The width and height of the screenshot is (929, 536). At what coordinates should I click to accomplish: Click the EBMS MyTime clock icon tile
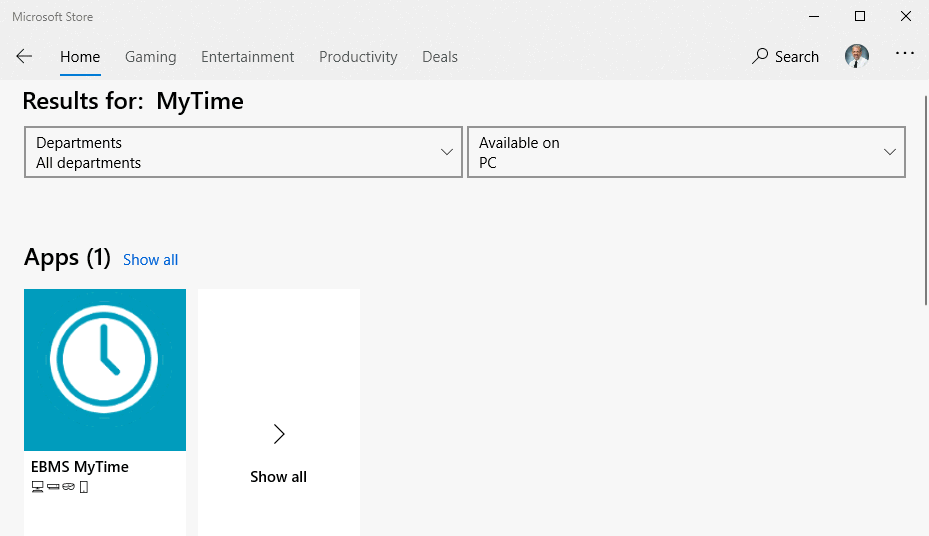click(x=105, y=369)
